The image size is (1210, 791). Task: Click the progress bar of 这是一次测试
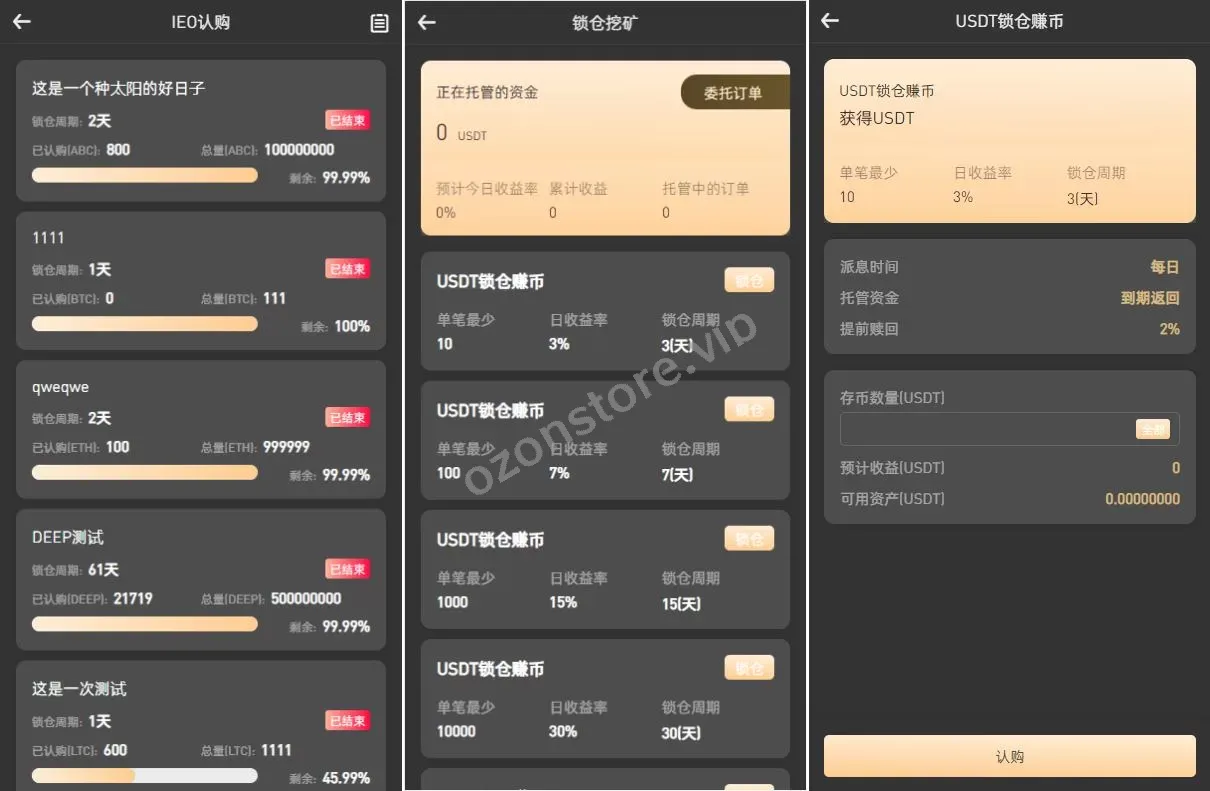145,775
